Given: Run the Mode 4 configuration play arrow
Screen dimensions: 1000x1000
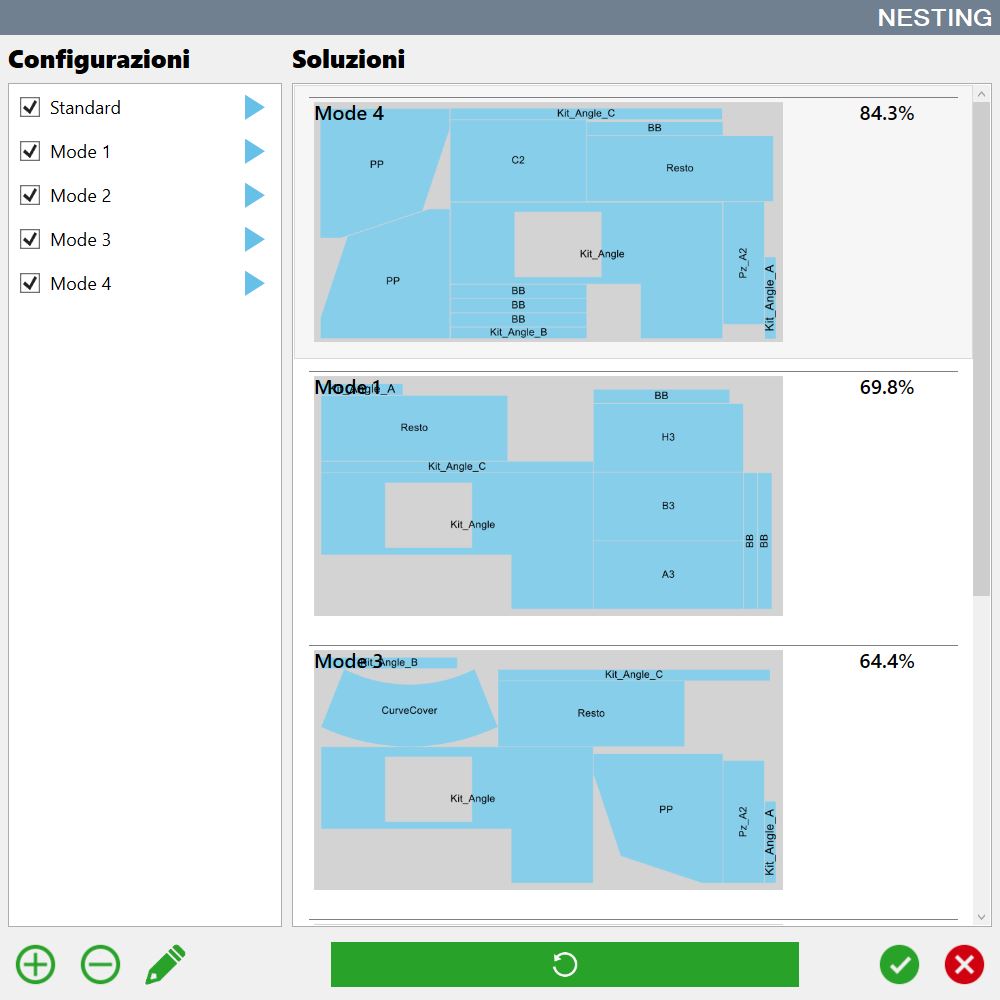Looking at the screenshot, I should 254,283.
